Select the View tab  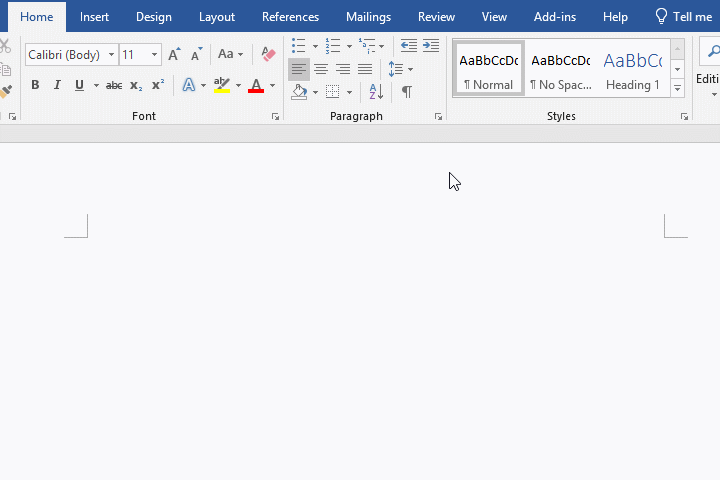click(x=494, y=17)
